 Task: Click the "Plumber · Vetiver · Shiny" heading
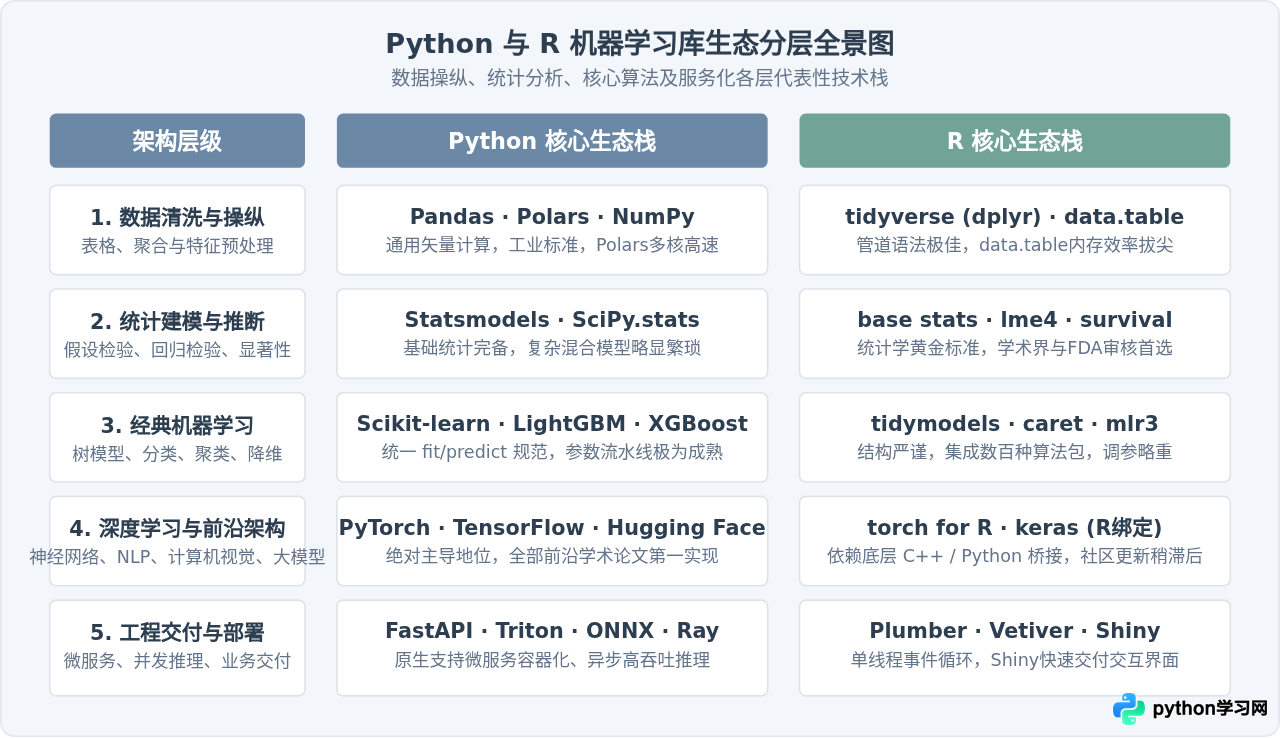(x=1015, y=632)
